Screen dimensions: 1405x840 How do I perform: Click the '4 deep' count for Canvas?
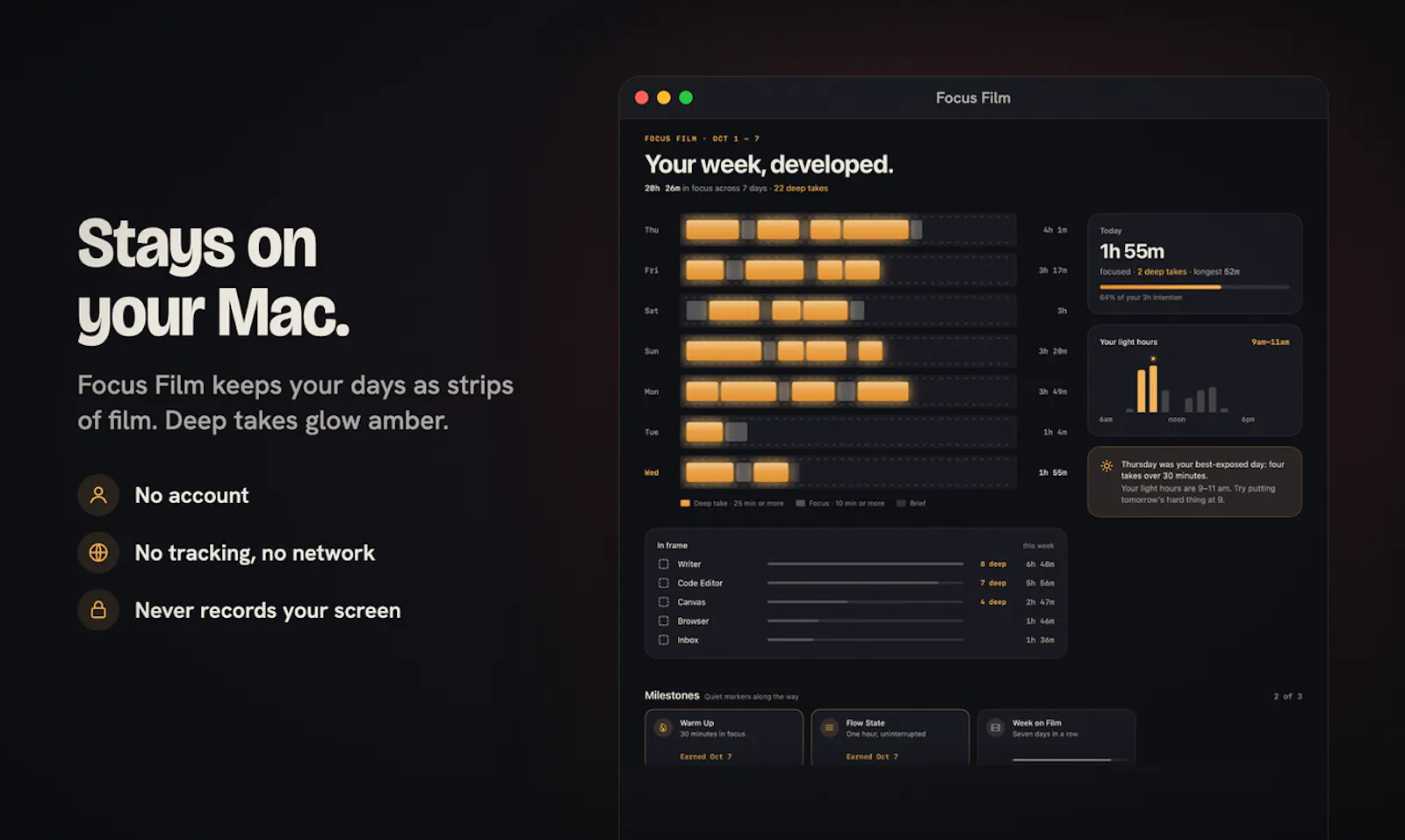click(993, 602)
